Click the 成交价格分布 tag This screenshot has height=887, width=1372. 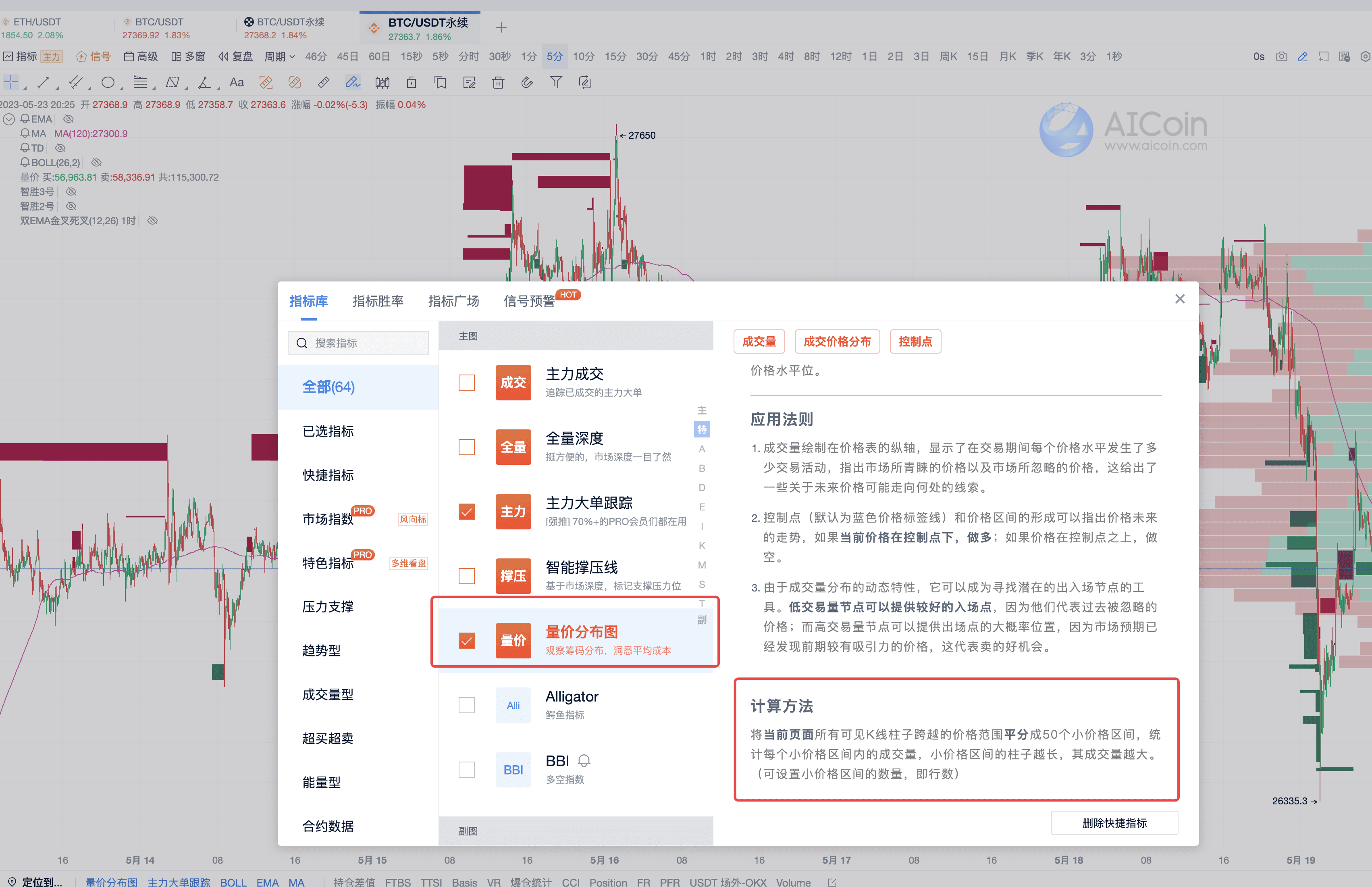(x=837, y=341)
